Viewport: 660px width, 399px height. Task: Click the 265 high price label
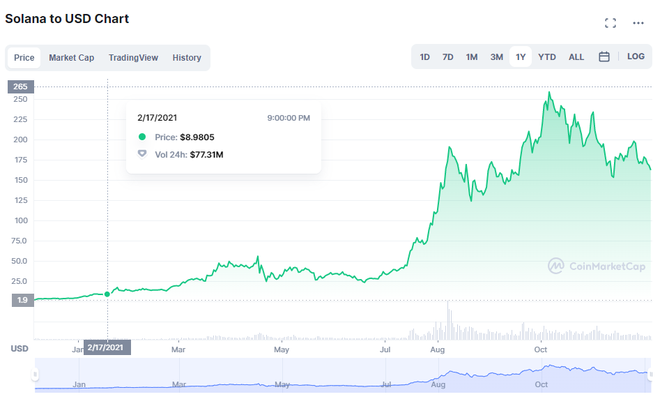click(21, 87)
